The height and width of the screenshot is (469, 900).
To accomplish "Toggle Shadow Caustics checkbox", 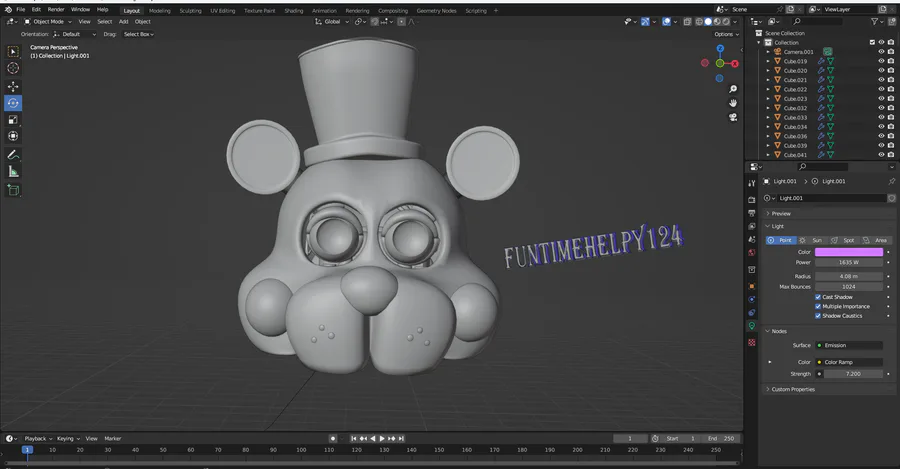I will tap(818, 316).
